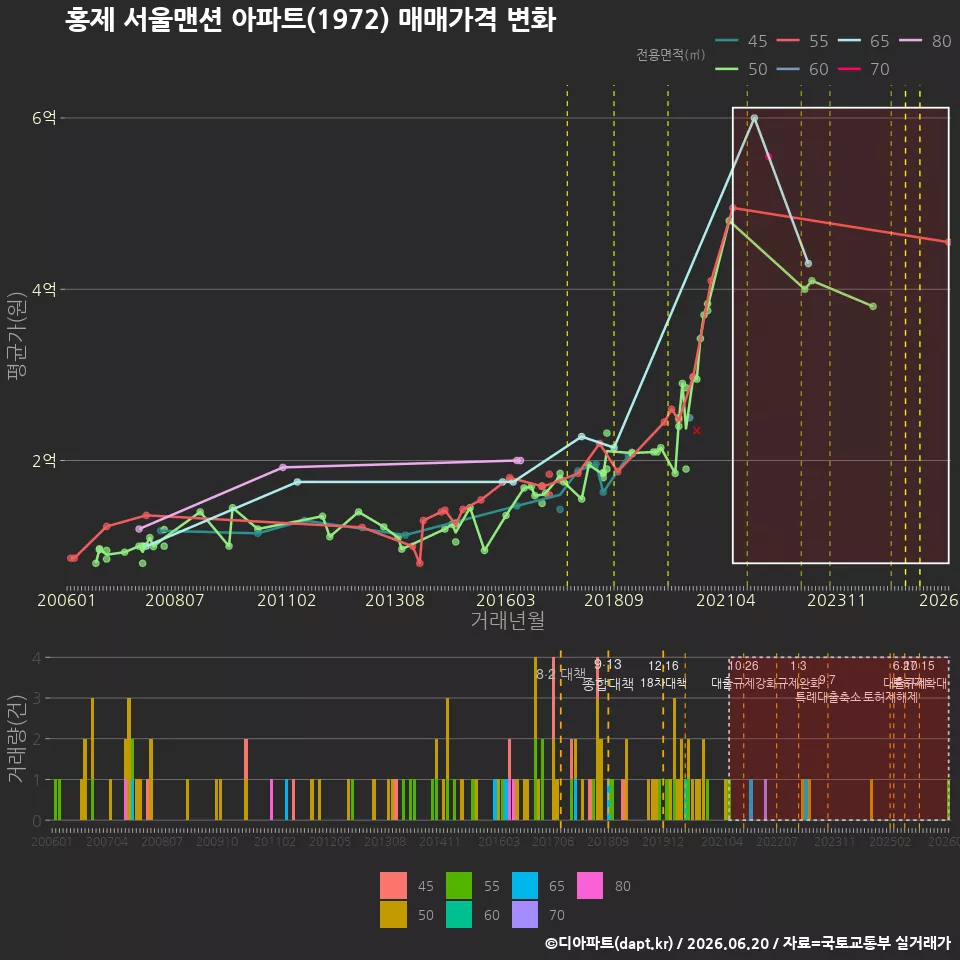Click the 80 pink line legend entry
960x960 pixels.
(x=925, y=41)
